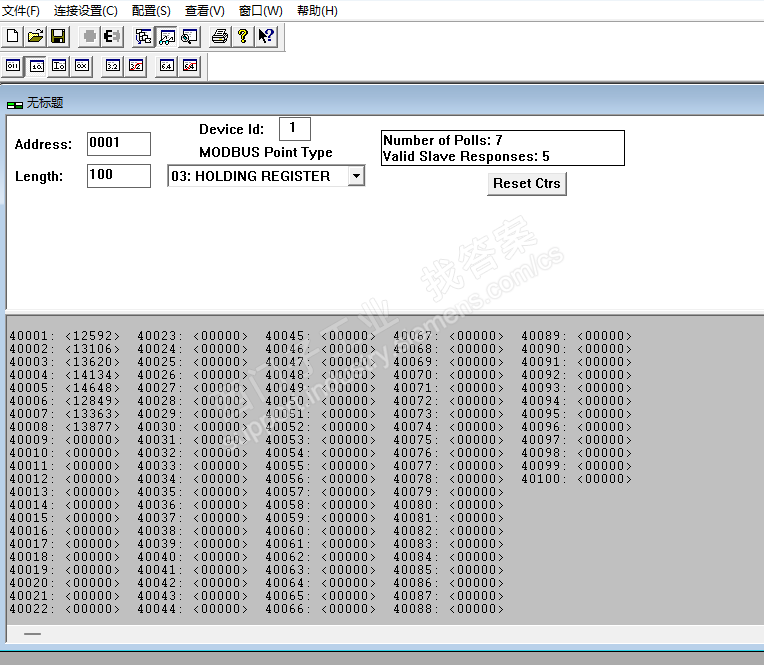Open About via yellow question mark icon
Viewport: 764px width, 665px height.
click(243, 37)
